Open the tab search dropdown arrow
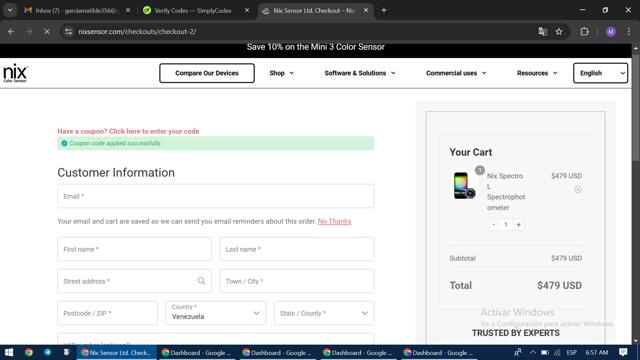Viewport: 640px width, 360px height. click(10, 10)
